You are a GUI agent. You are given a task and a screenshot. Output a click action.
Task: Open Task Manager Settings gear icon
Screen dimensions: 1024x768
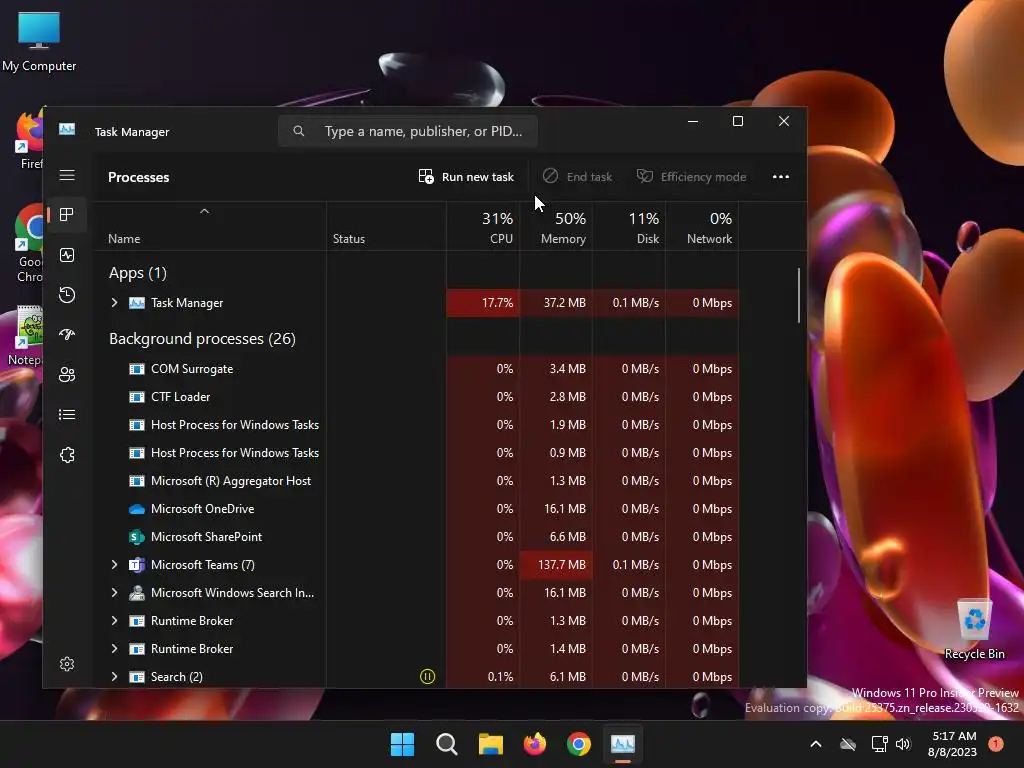[x=67, y=664]
